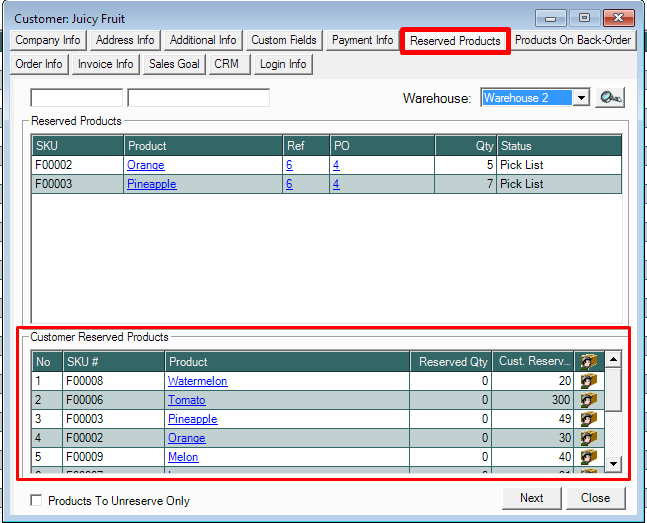The image size is (647, 523).
Task: Maximize the Customer window
Action: coord(584,17)
